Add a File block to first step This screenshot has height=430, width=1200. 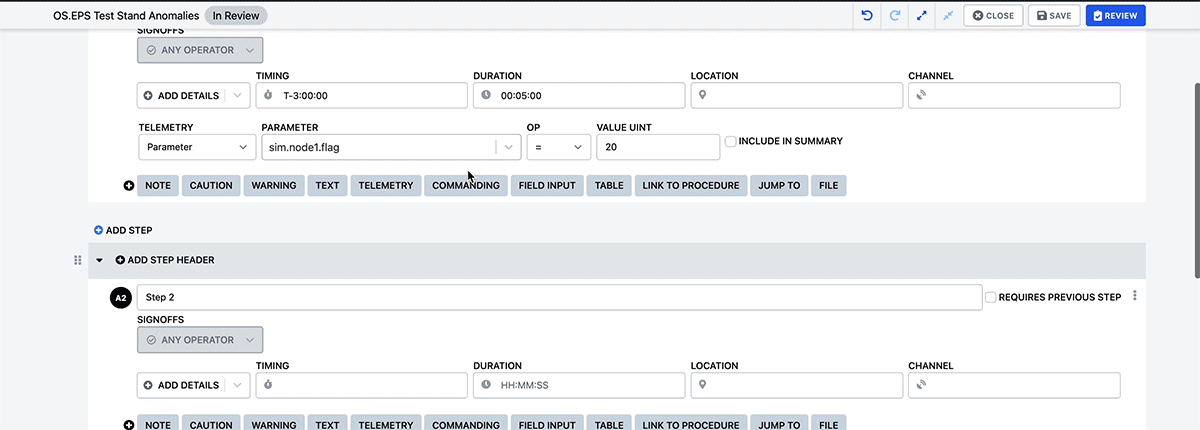[x=829, y=186]
